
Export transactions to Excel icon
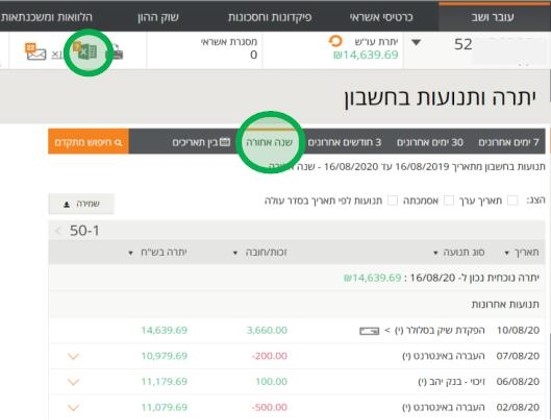click(87, 52)
